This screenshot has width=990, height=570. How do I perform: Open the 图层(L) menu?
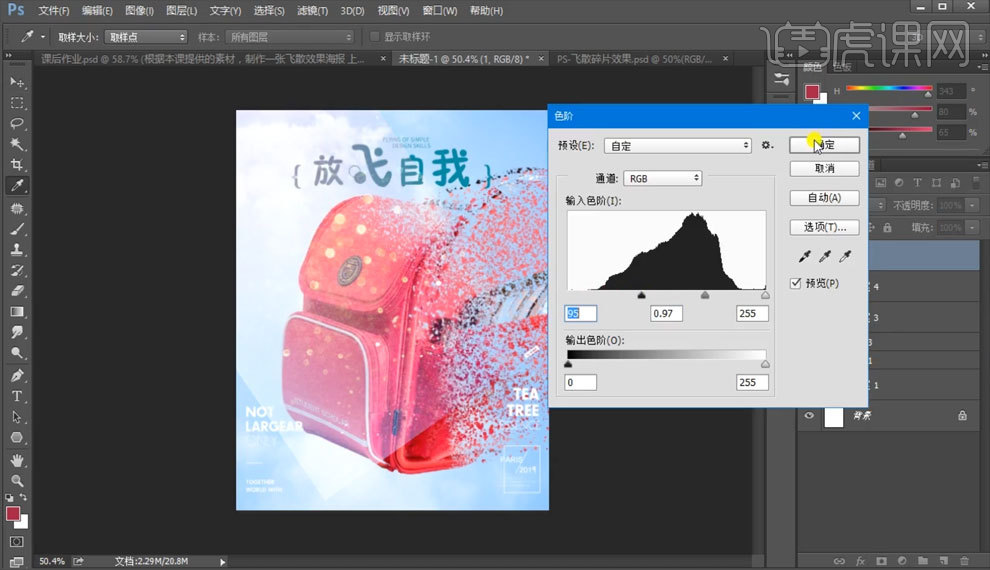click(182, 11)
